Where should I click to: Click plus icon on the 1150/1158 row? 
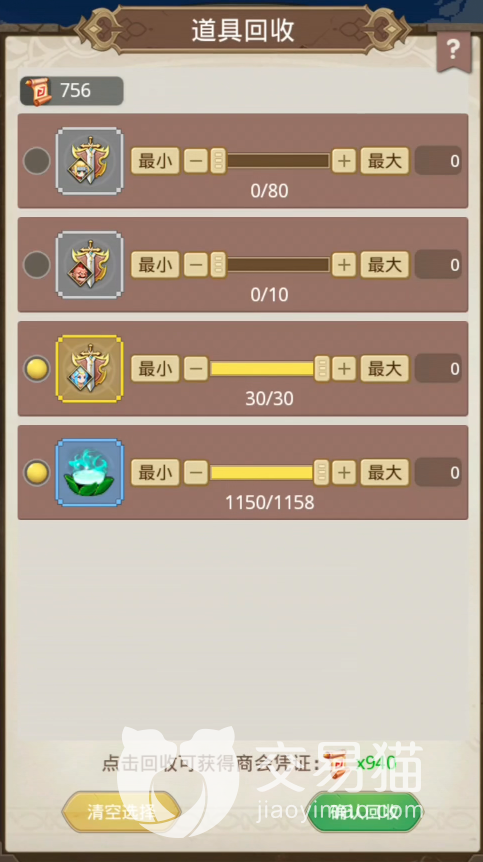(344, 473)
